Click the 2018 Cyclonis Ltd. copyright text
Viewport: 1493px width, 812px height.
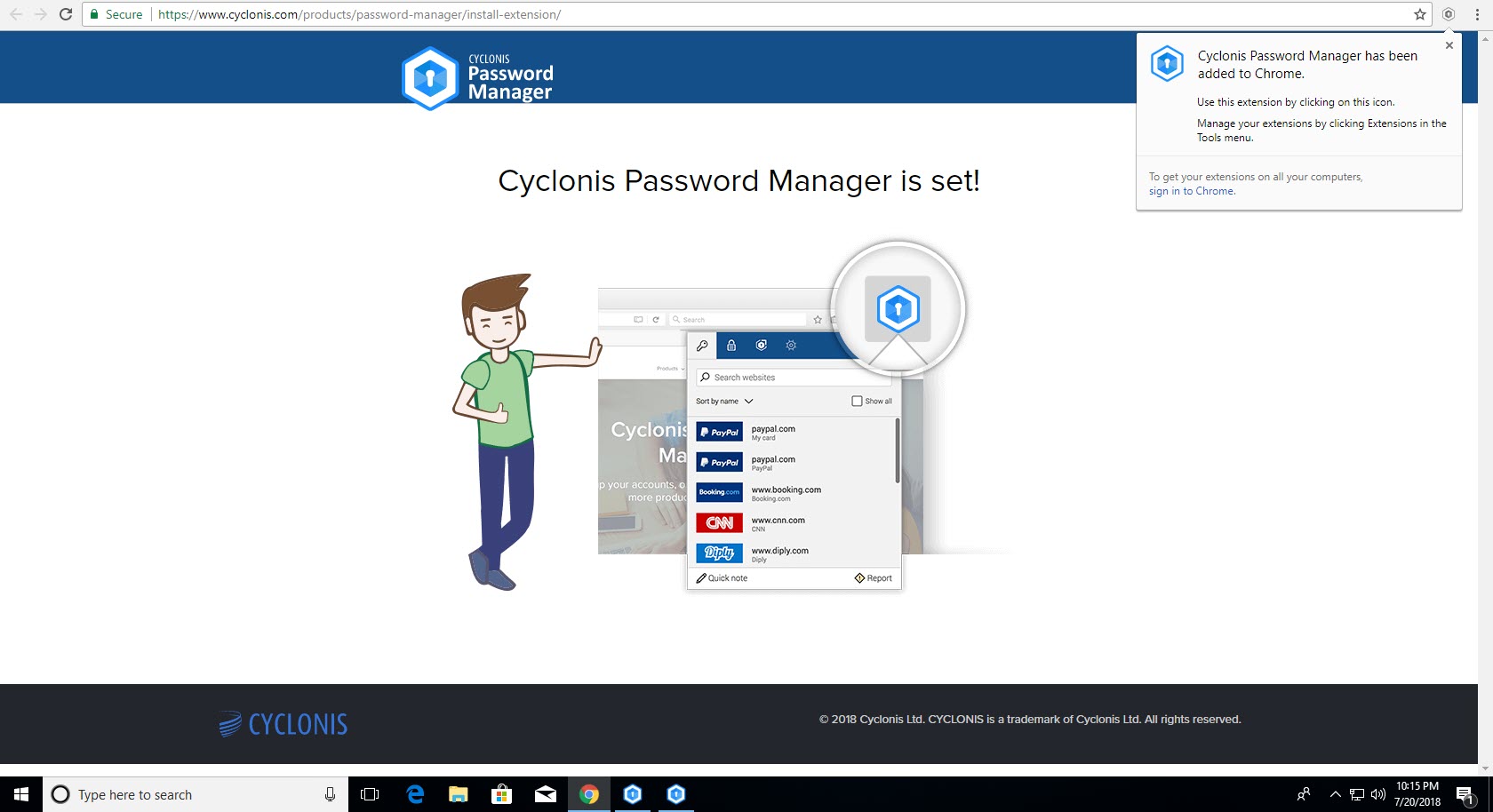1030,720
